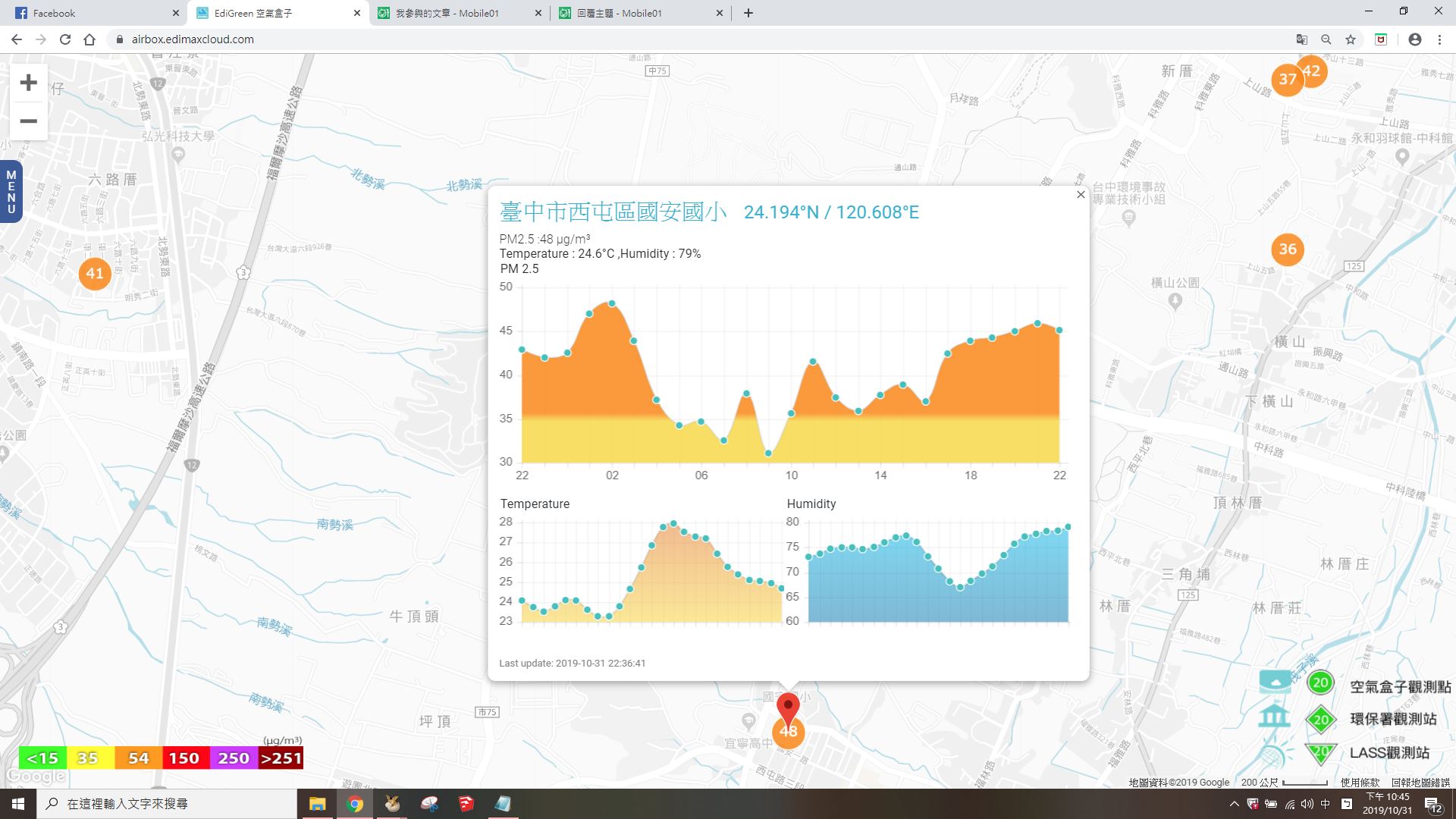Click the purple 250 color scale swatch

(x=234, y=758)
